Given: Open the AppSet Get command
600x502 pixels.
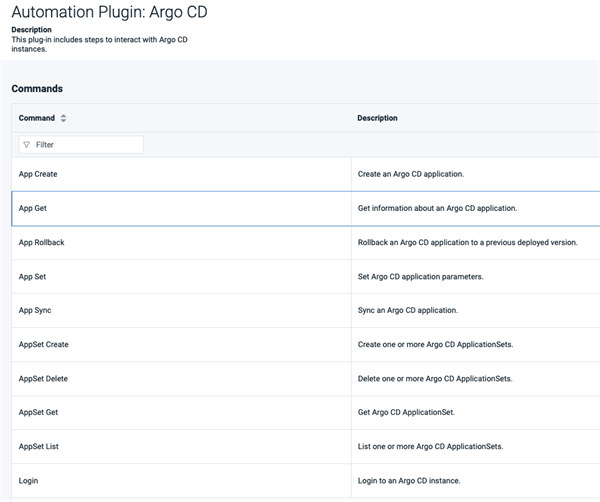Looking at the screenshot, I should [38, 412].
